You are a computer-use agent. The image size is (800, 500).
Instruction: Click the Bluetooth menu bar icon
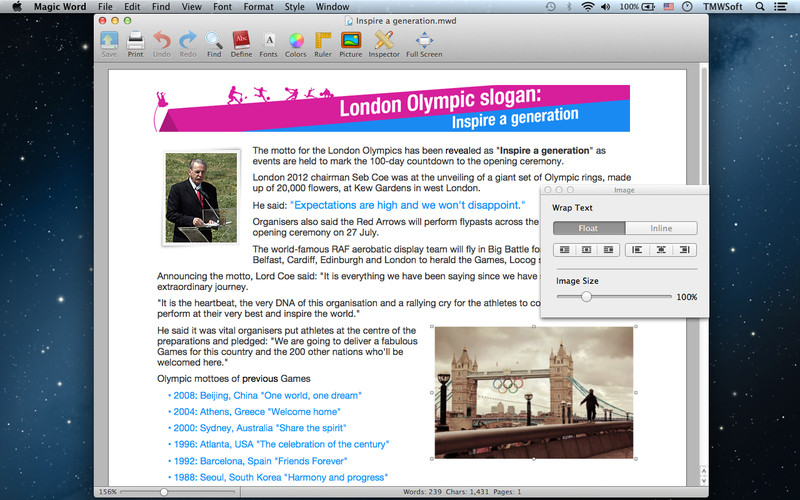coord(569,7)
